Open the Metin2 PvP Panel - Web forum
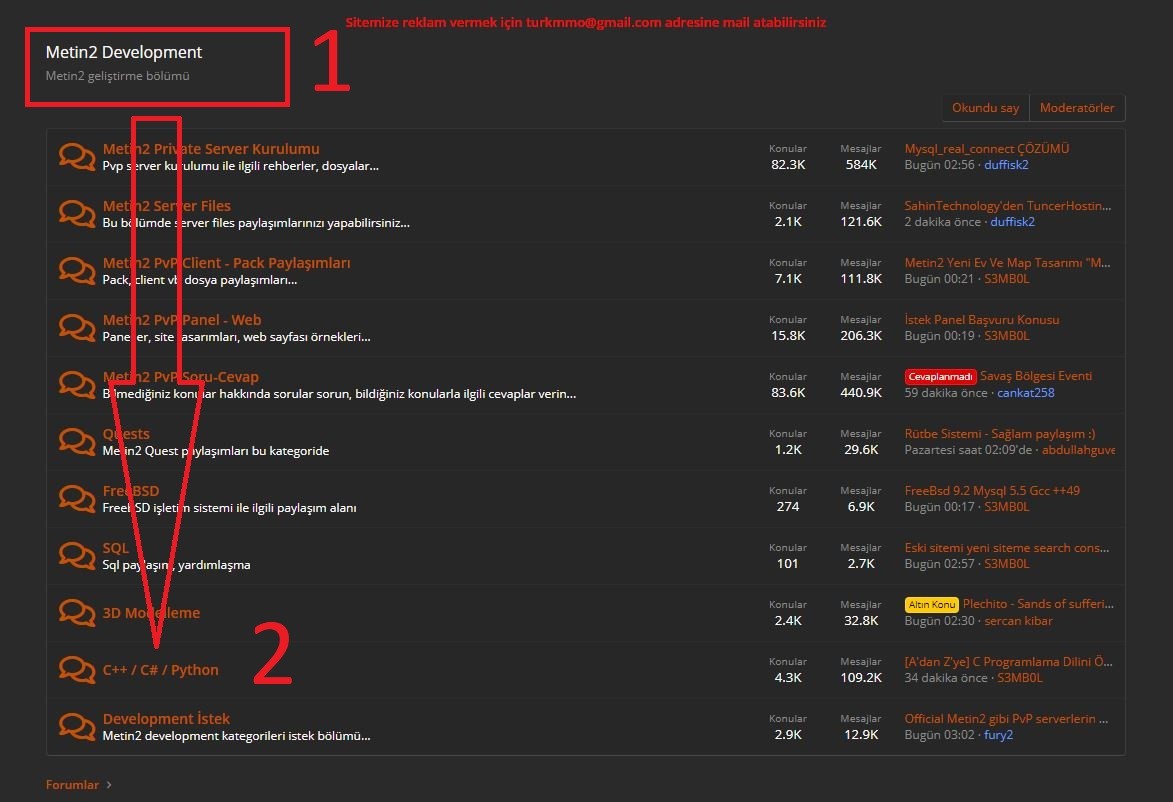 tap(182, 319)
